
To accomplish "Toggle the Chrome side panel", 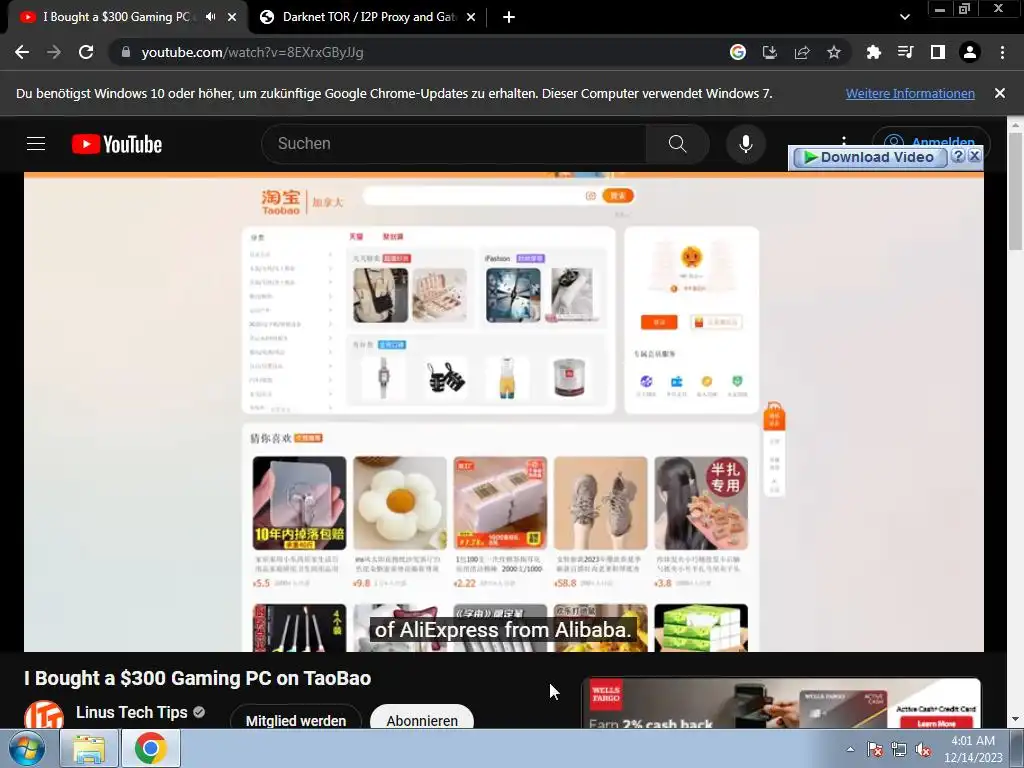I will click(x=938, y=52).
